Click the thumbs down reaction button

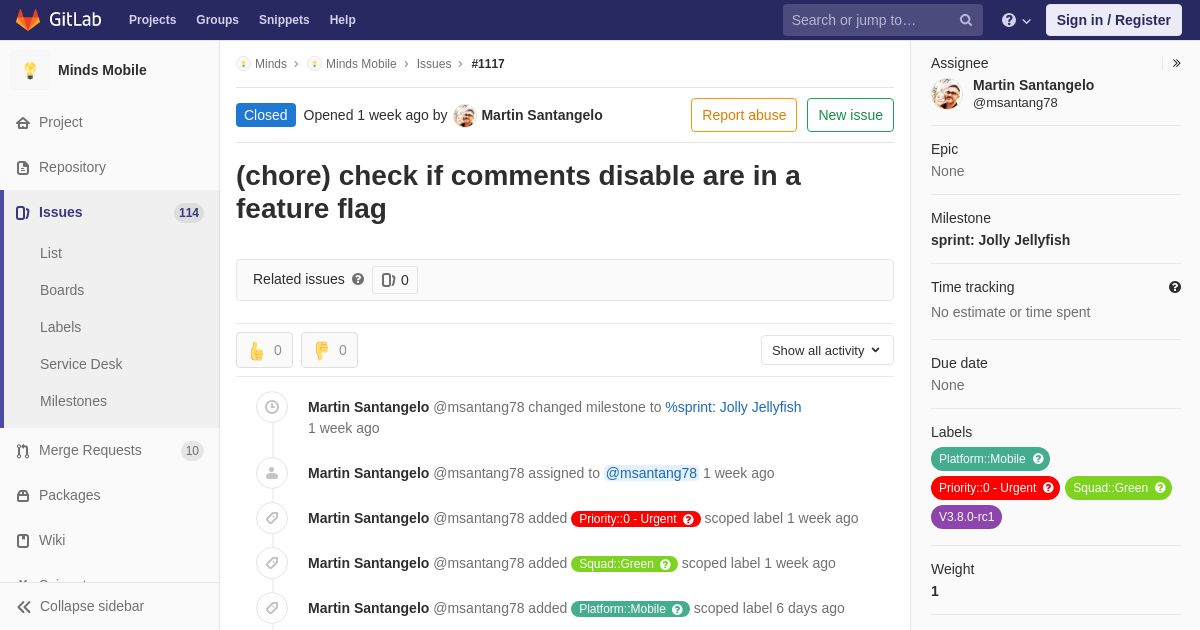(x=329, y=350)
